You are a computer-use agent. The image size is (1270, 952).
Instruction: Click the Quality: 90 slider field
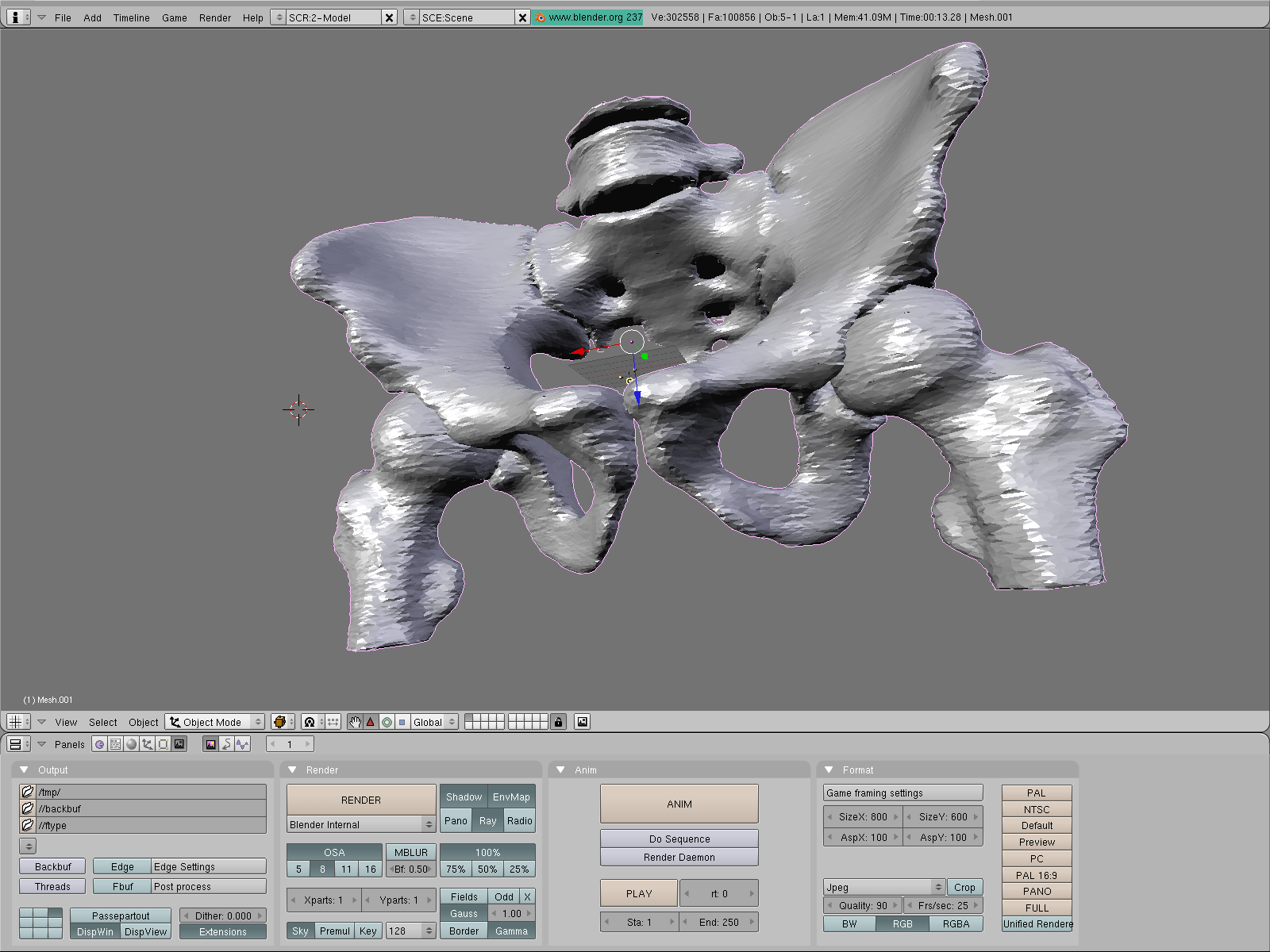click(863, 905)
